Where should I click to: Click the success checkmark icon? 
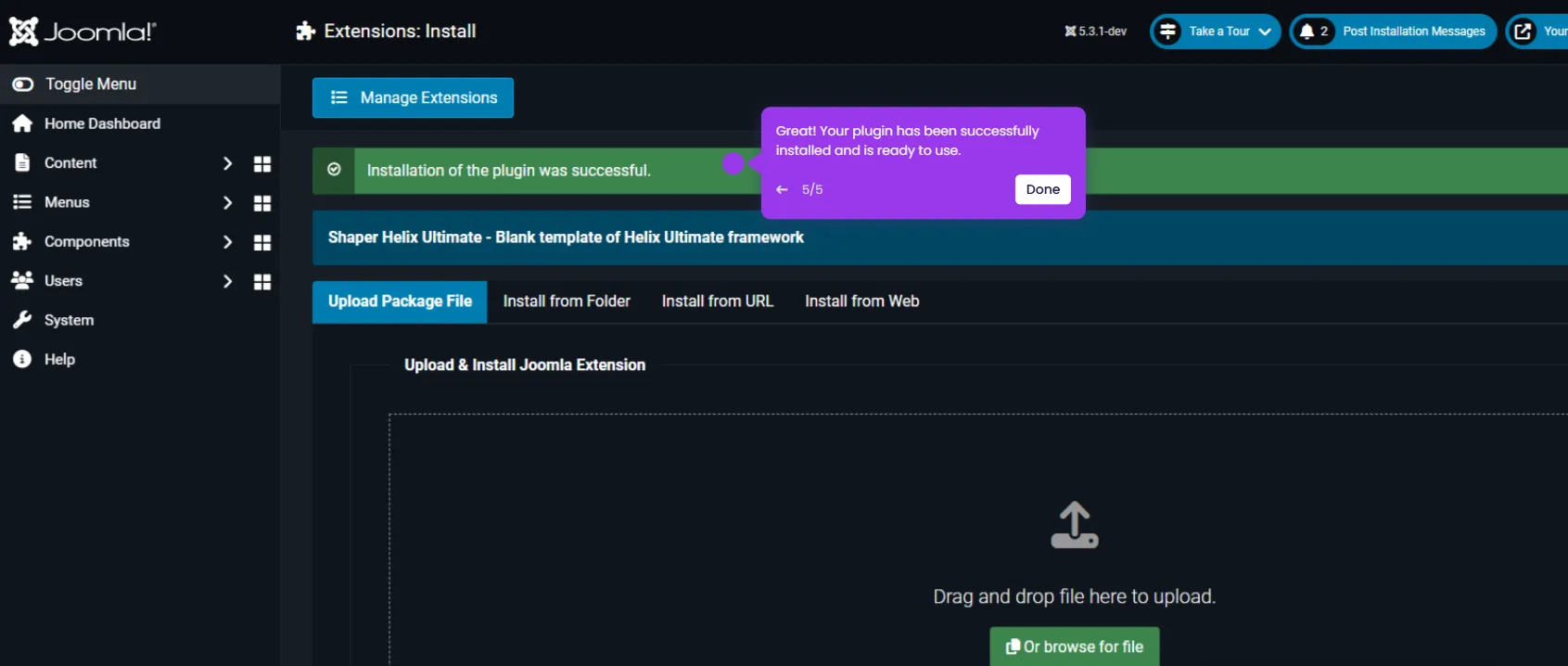(334, 170)
